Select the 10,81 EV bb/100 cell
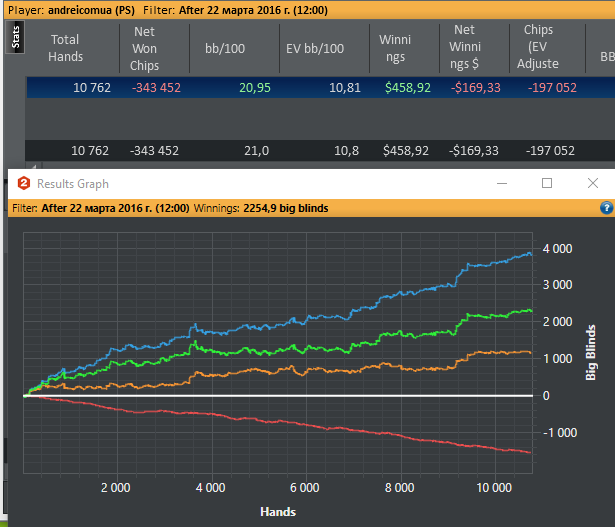The height and width of the screenshot is (527, 615). (x=345, y=87)
